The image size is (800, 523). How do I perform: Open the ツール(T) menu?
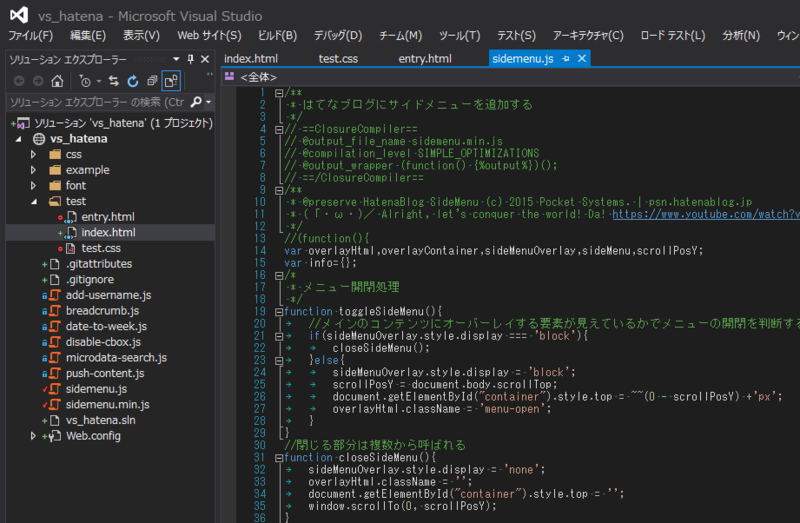coord(460,35)
